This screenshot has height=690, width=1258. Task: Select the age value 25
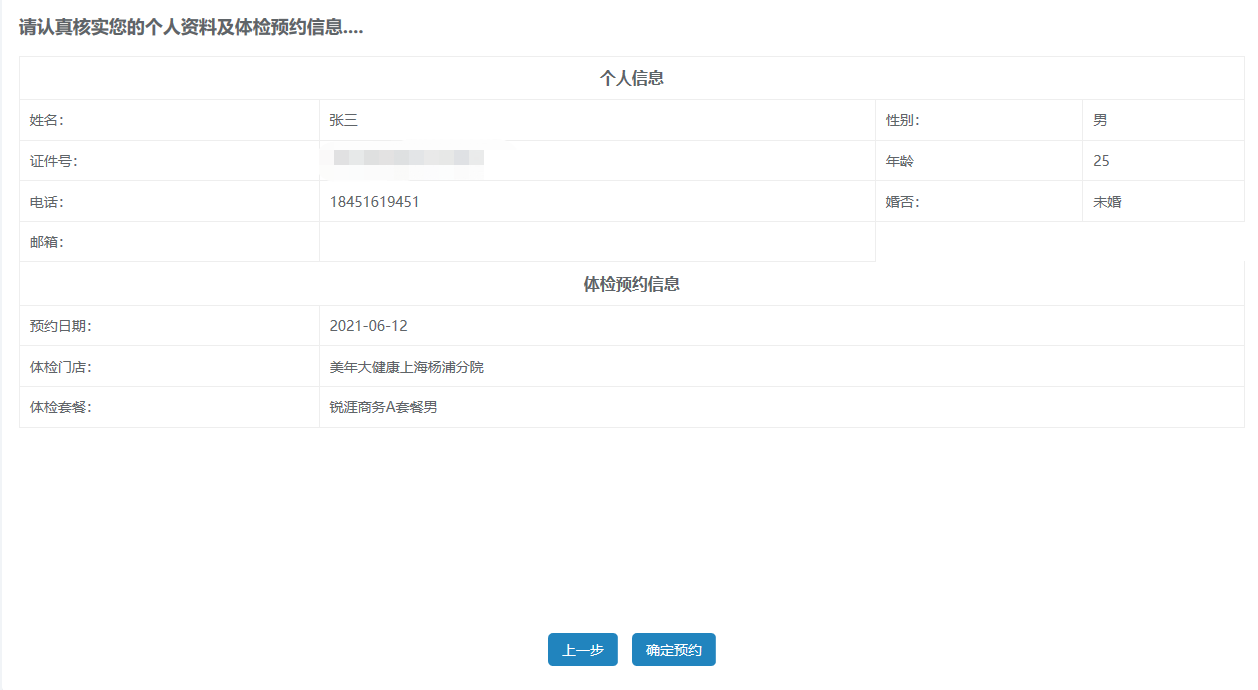[x=1101, y=161]
